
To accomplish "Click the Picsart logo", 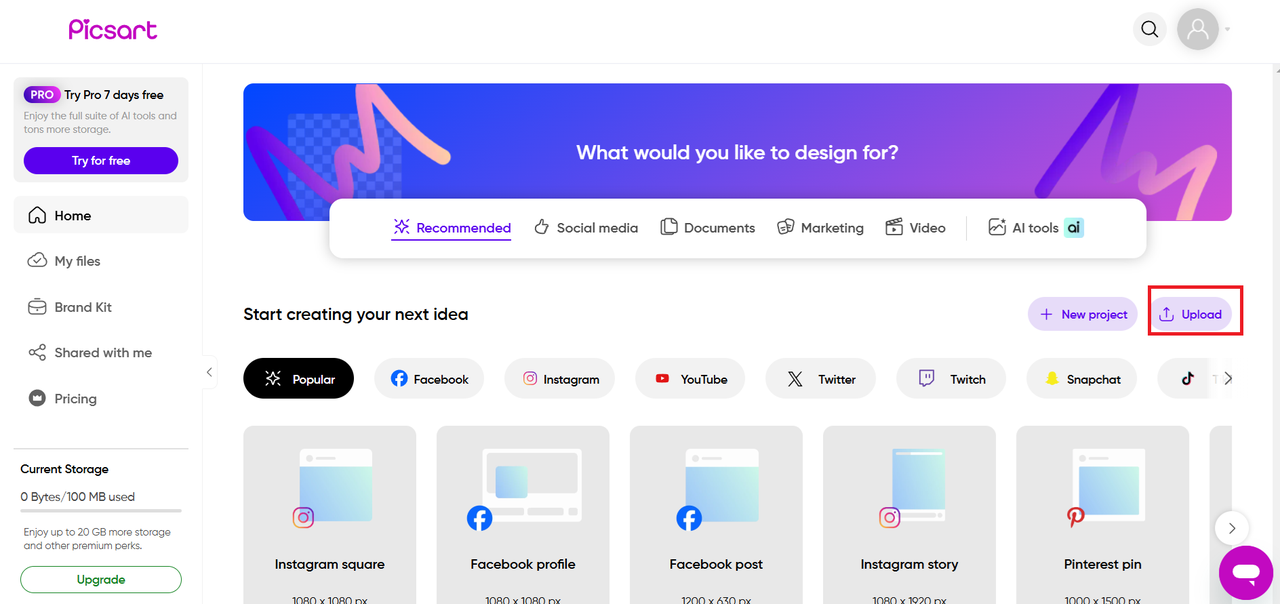I will [x=112, y=30].
